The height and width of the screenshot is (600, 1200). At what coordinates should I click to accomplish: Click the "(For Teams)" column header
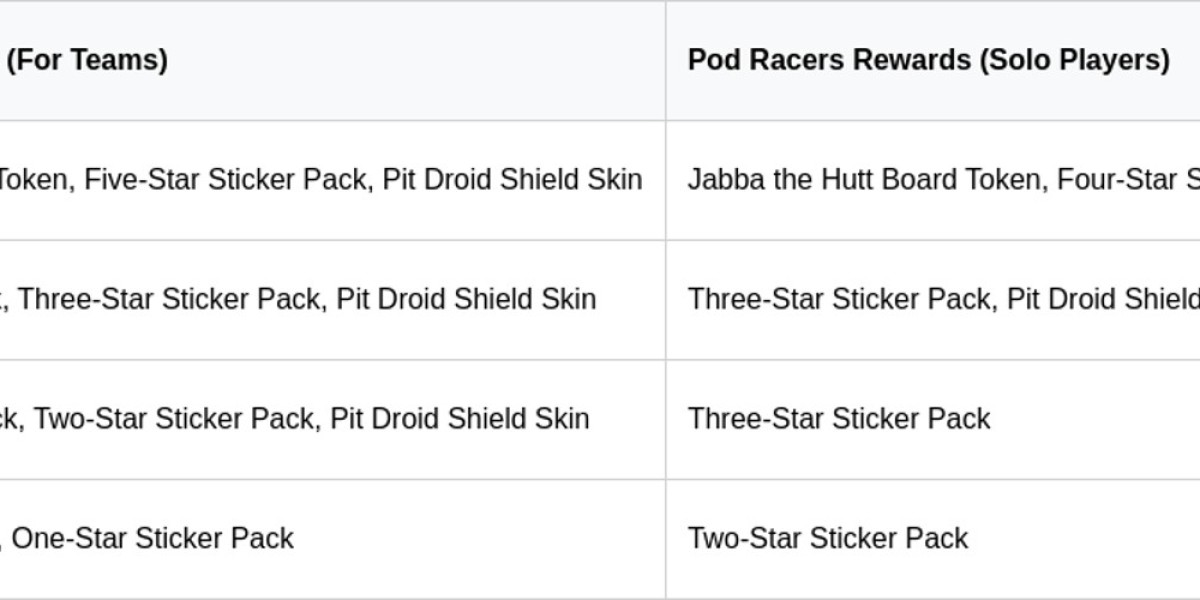pyautogui.click(x=87, y=60)
